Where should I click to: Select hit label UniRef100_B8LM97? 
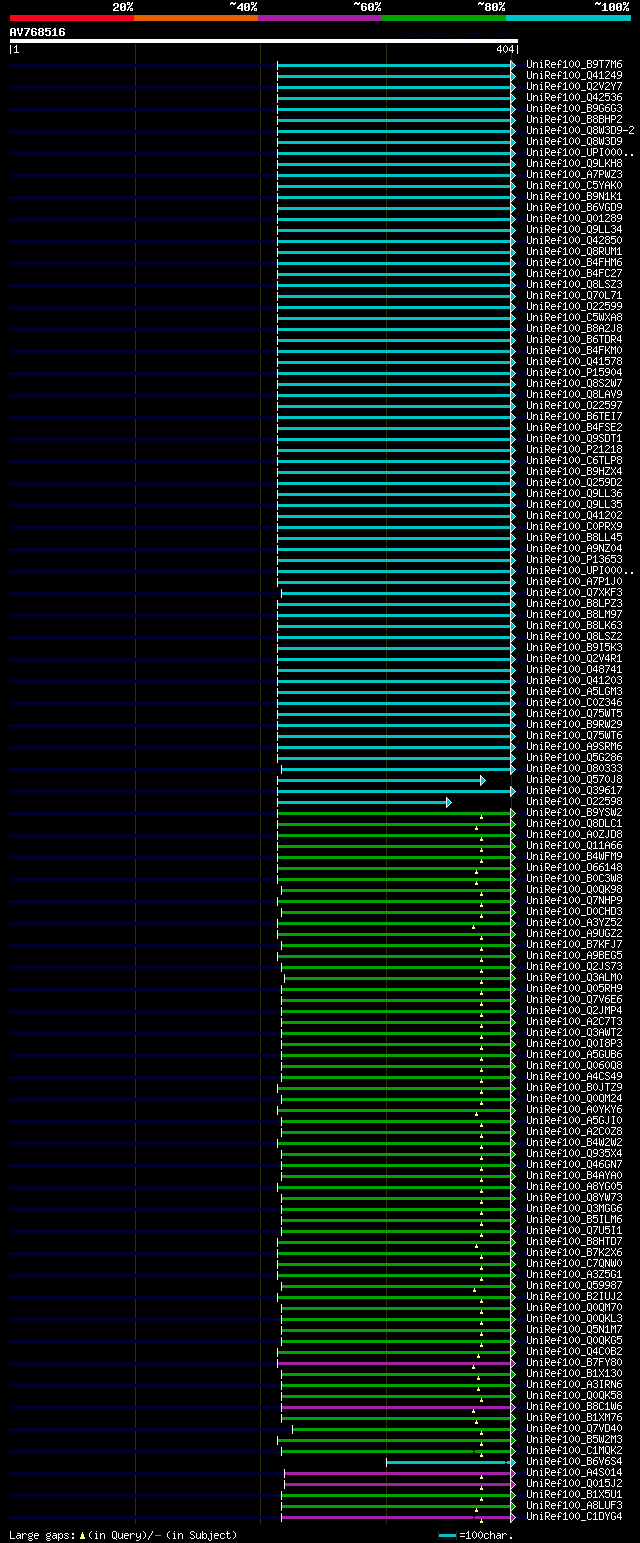(574, 614)
